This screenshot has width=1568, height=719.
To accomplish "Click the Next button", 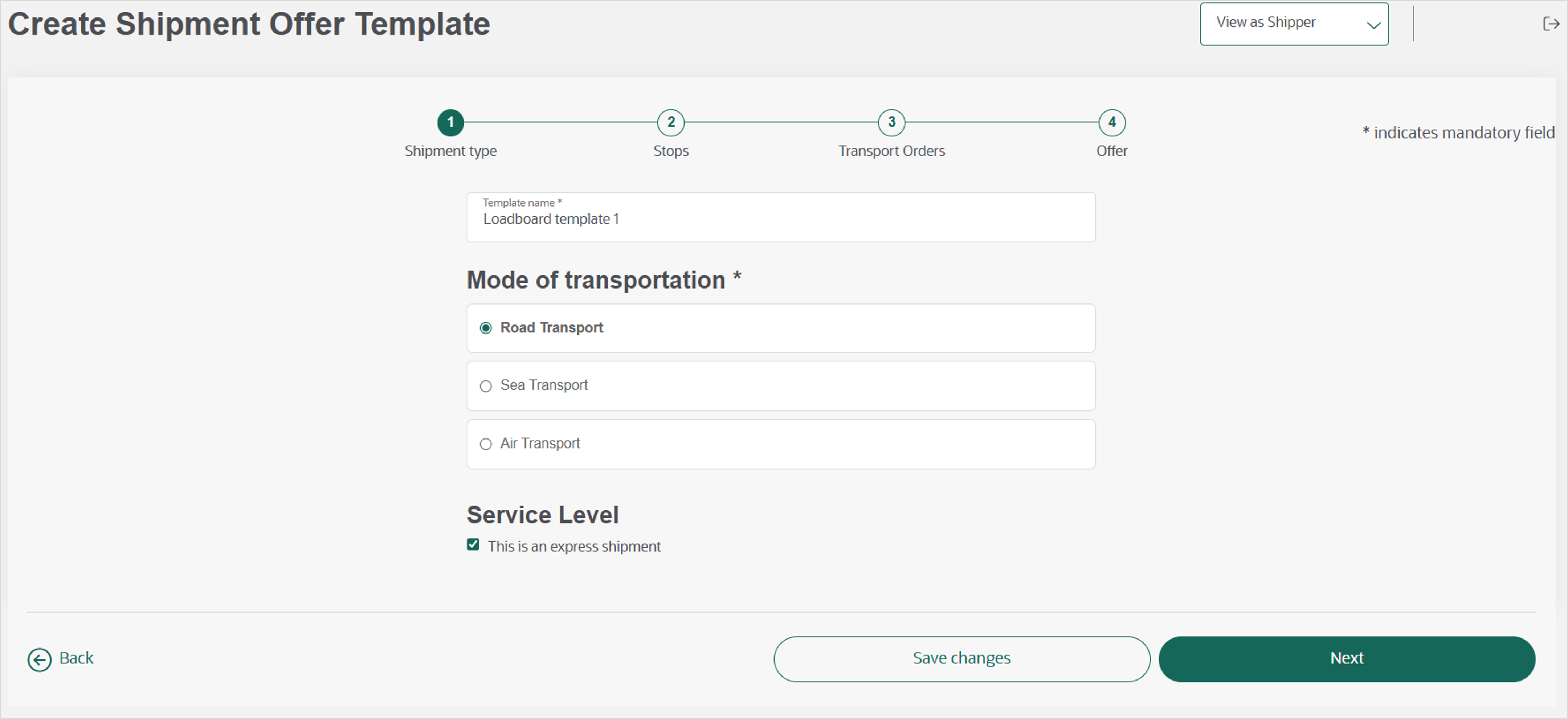I will pyautogui.click(x=1347, y=659).
